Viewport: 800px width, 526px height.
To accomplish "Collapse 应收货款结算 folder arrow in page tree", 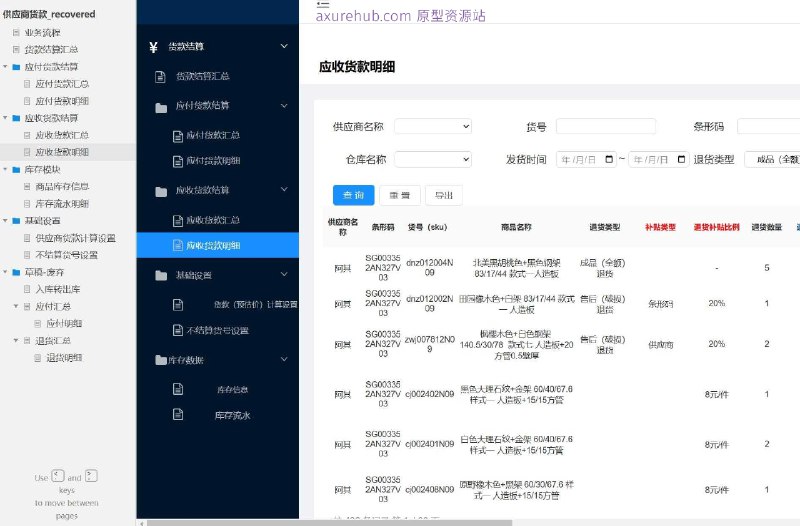I will (x=5, y=118).
